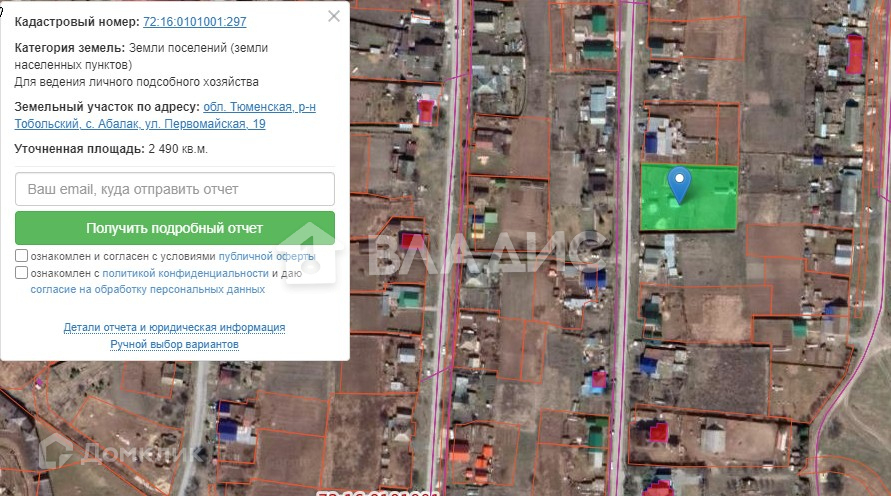Open the Абалак, ул. Первомайская, 19 address link
This screenshot has width=891, height=496.
click(165, 115)
